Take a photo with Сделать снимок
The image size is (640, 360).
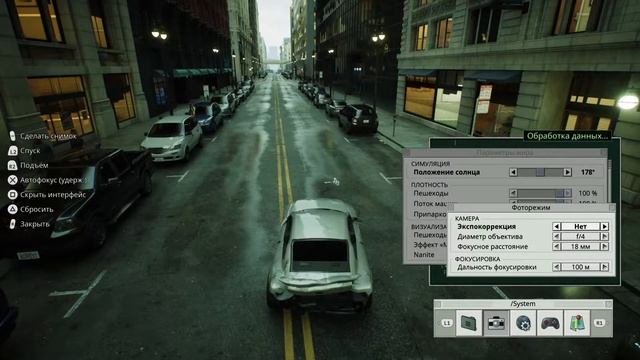point(48,136)
